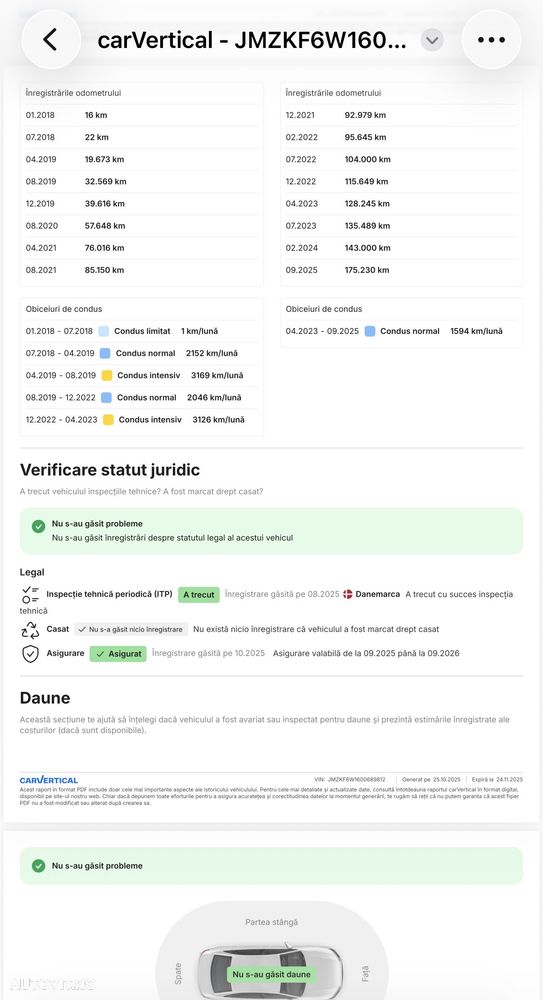The image size is (543, 1000).
Task: Expand the document title dropdown chevron
Action: tap(432, 40)
